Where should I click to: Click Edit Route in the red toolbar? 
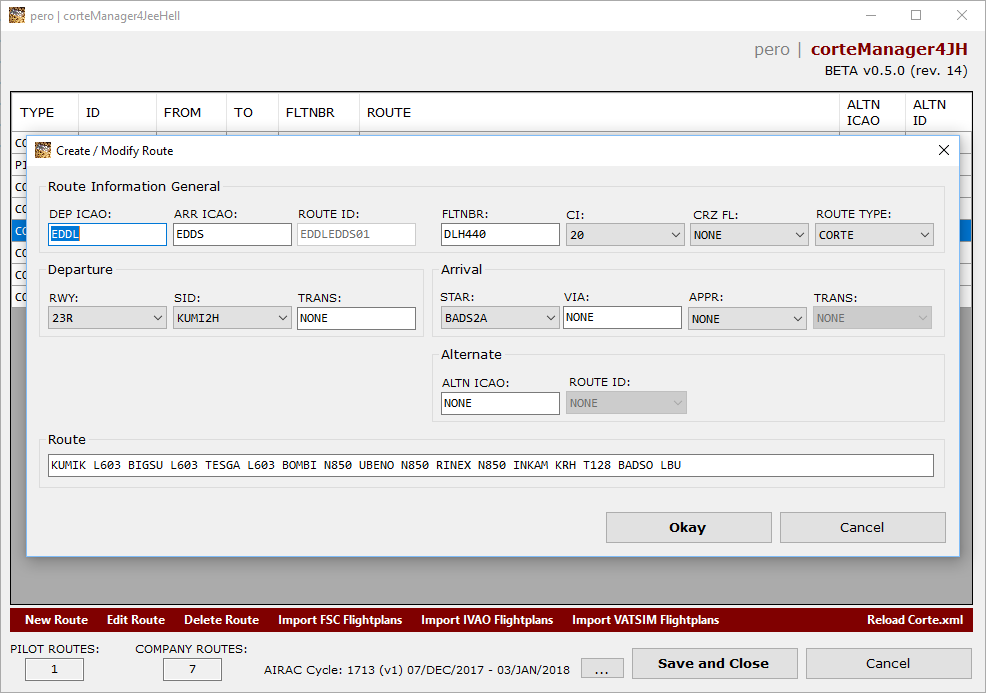pos(136,620)
